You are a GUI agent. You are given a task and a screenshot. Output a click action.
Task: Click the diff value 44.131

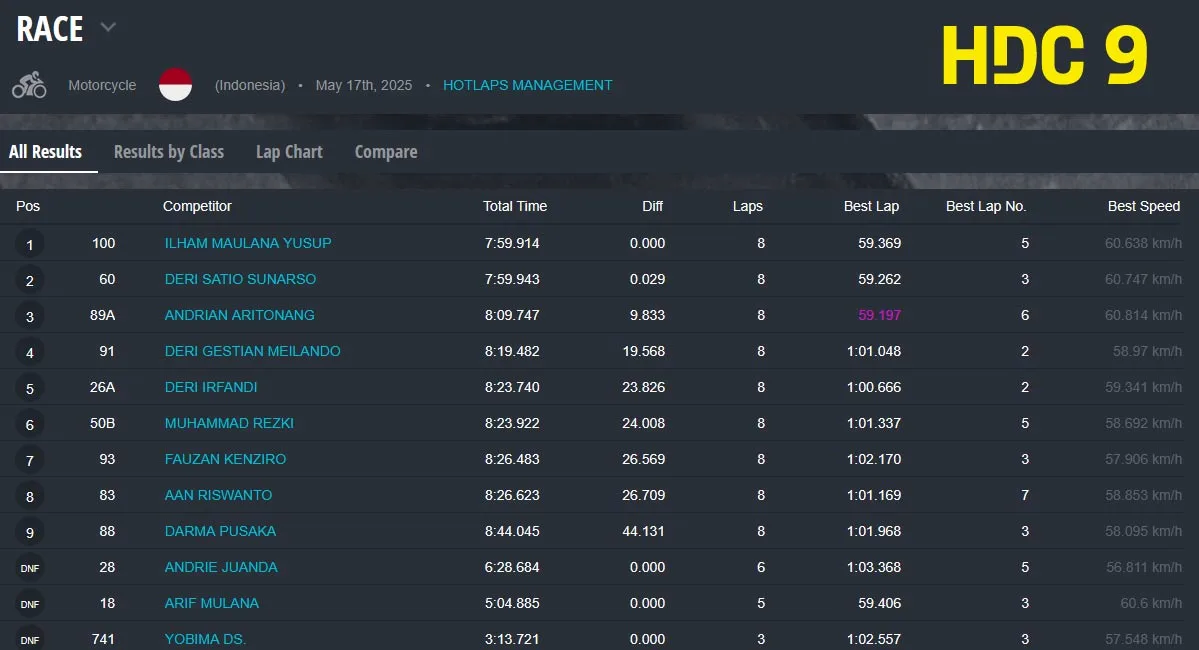643,531
